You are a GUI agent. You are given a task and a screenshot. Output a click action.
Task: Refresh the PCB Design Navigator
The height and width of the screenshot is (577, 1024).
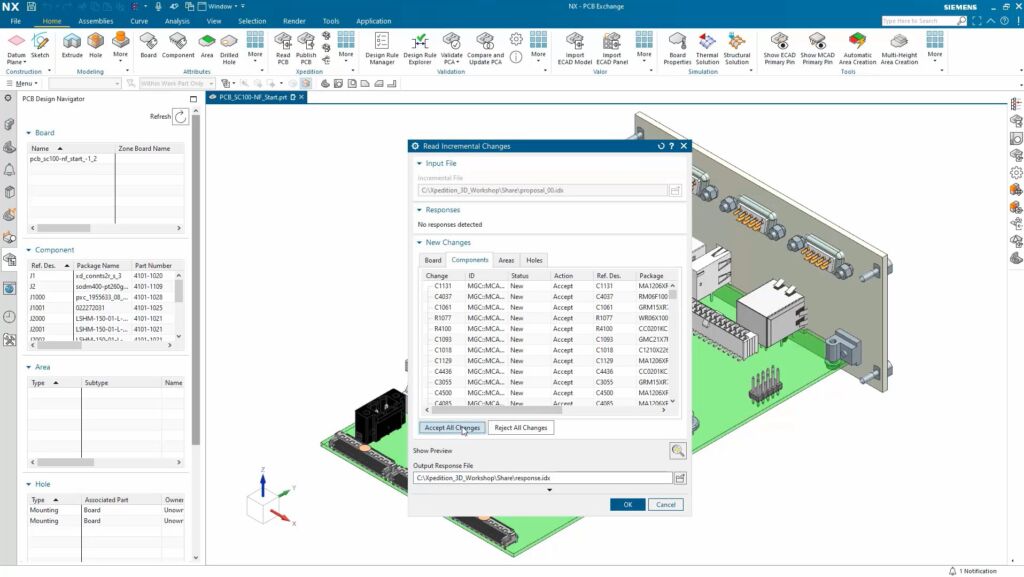pos(180,117)
